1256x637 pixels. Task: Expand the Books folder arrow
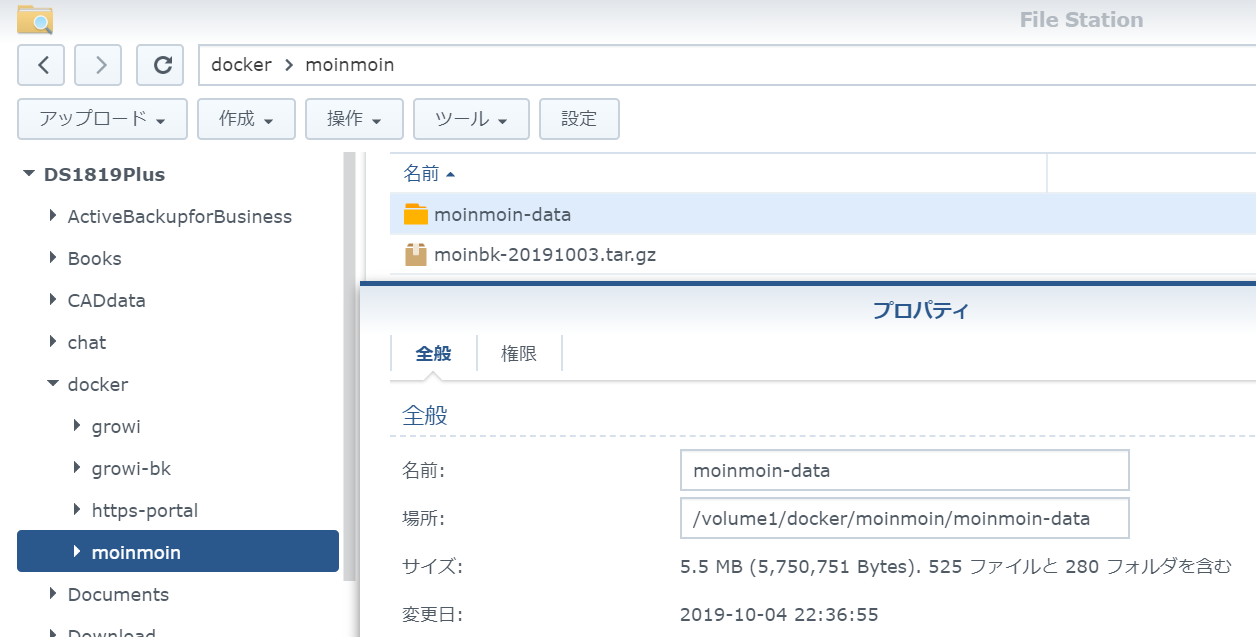pyautogui.click(x=53, y=258)
